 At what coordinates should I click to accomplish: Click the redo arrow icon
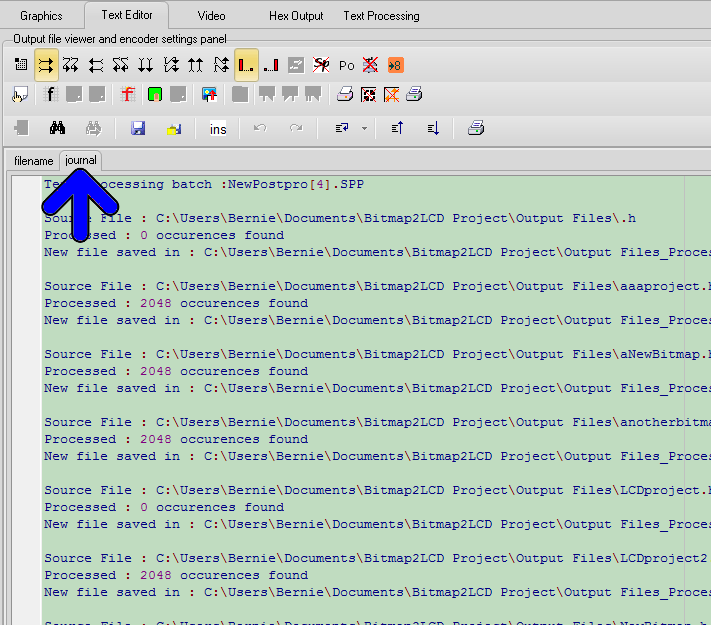point(296,128)
